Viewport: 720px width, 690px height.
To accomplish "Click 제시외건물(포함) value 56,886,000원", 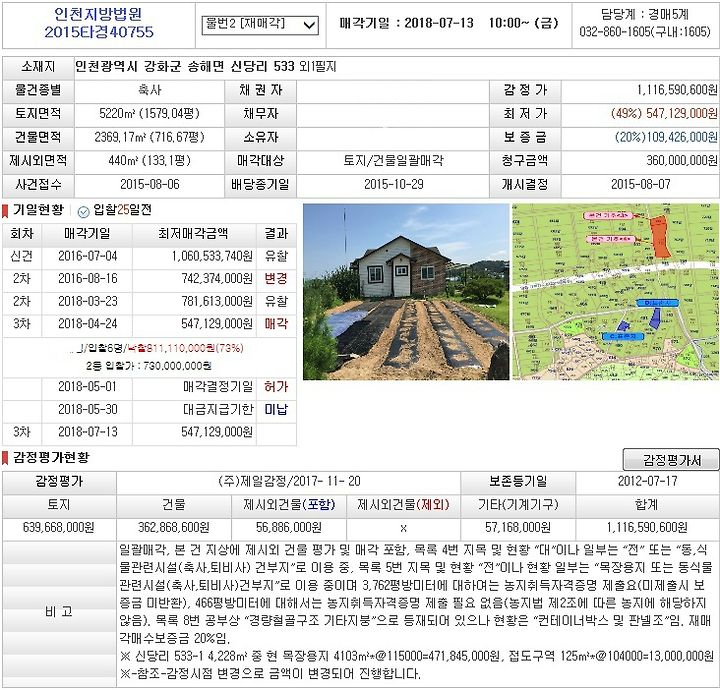I will [x=288, y=527].
